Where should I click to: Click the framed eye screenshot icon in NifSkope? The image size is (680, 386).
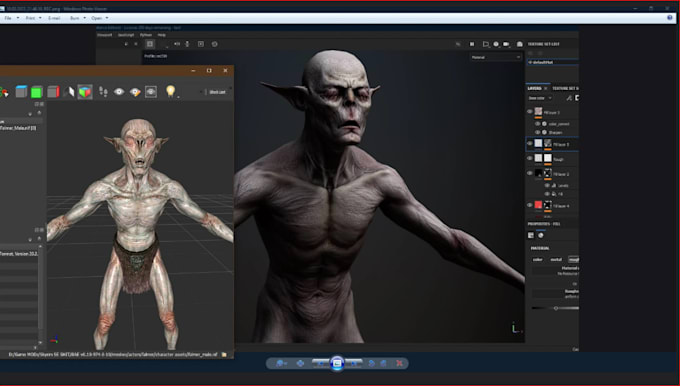click(150, 92)
